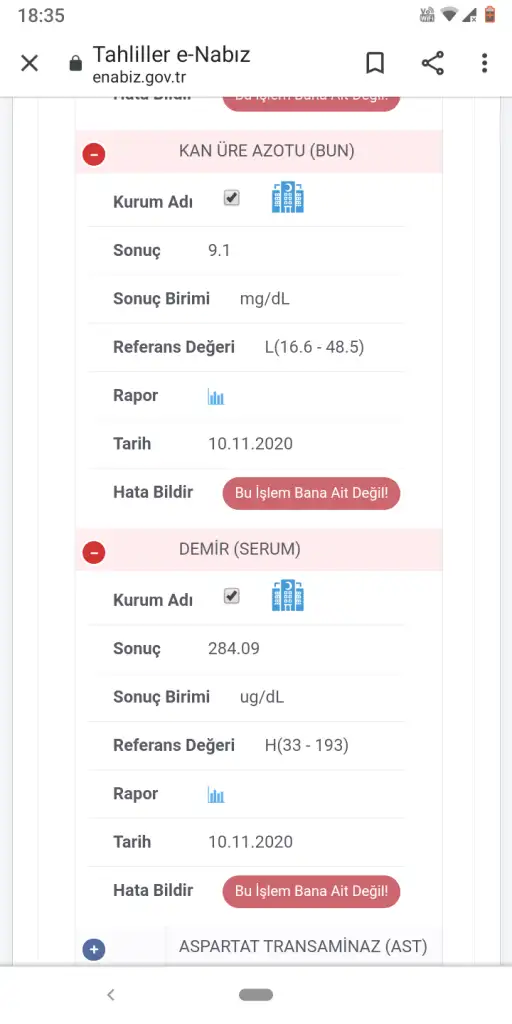Toggle Kurum Adı checkbox in DEMİR section
The width and height of the screenshot is (512, 1024).
[232, 596]
